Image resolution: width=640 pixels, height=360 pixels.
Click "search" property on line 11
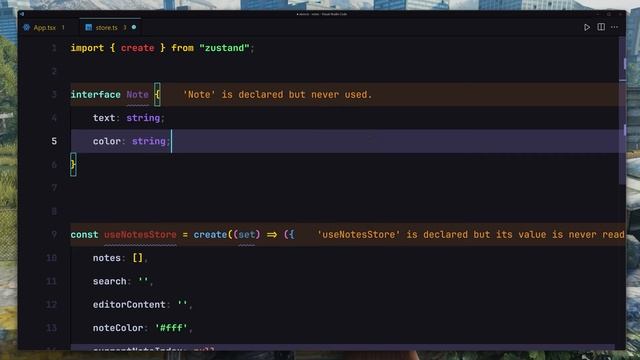tap(109, 281)
